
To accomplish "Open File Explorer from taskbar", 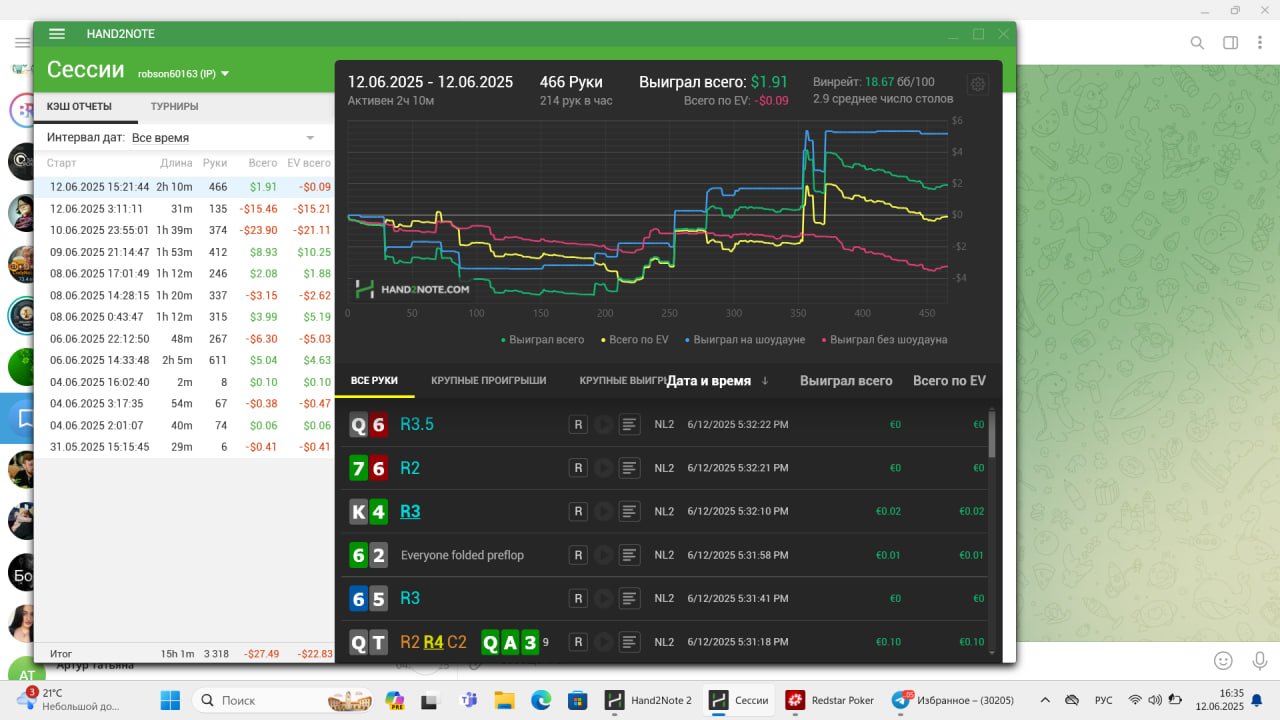I will point(504,700).
